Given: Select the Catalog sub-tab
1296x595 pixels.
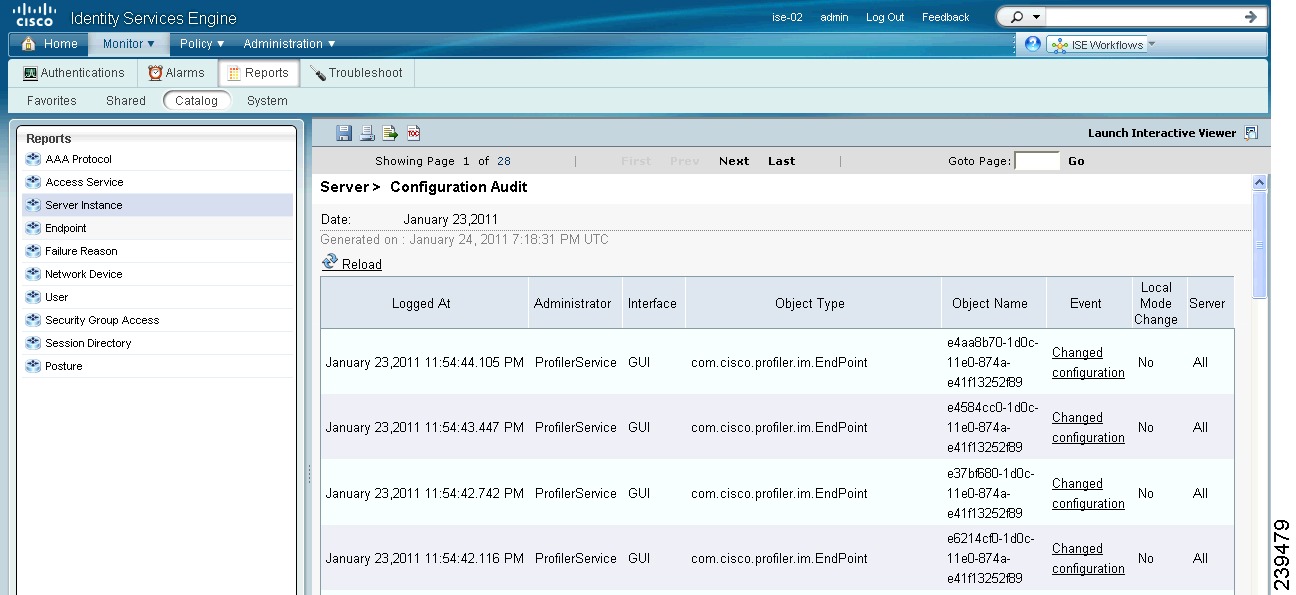Looking at the screenshot, I should (x=196, y=101).
